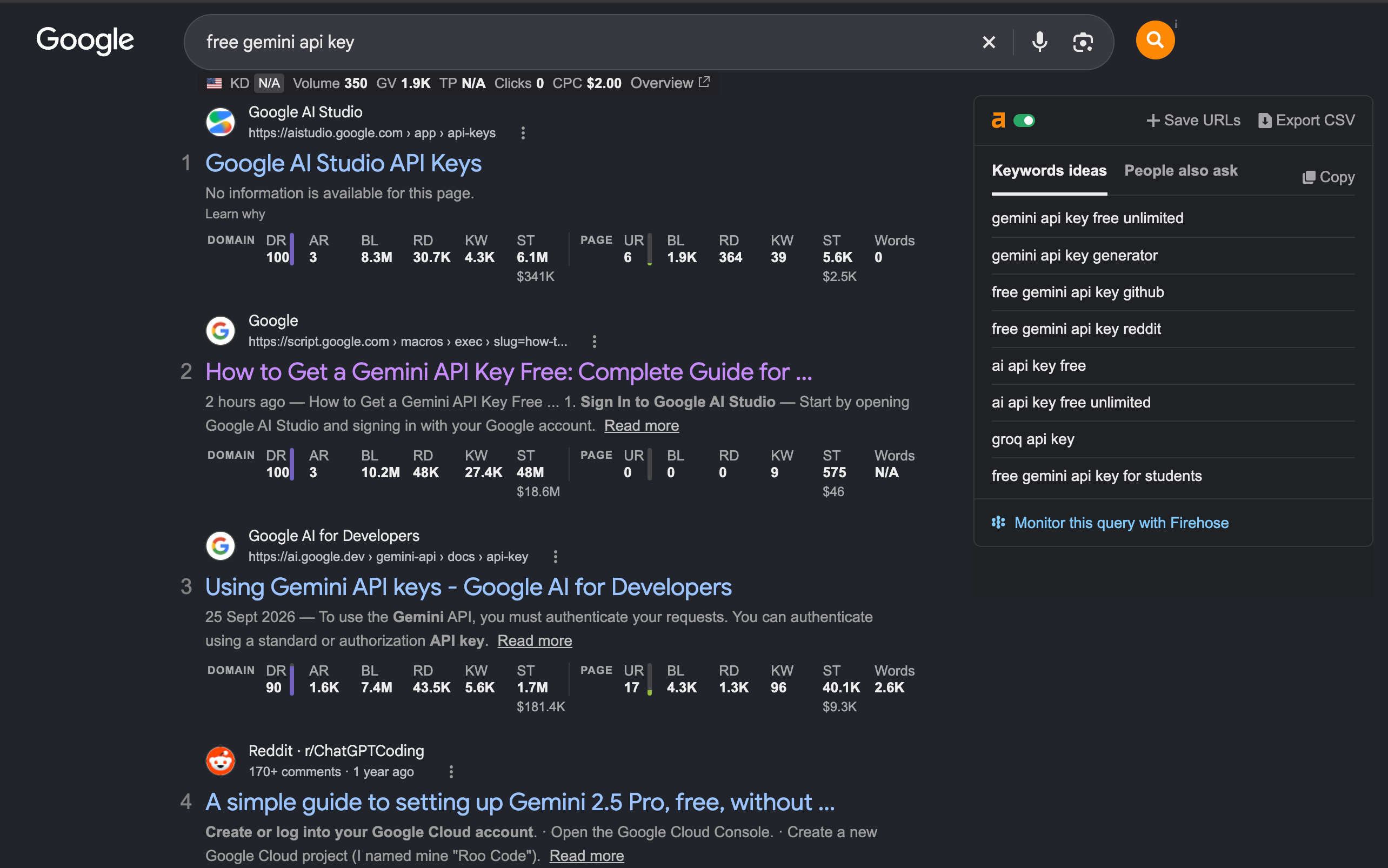Open the Overview link in the keyword bar
The height and width of the screenshot is (868, 1388).
670,83
